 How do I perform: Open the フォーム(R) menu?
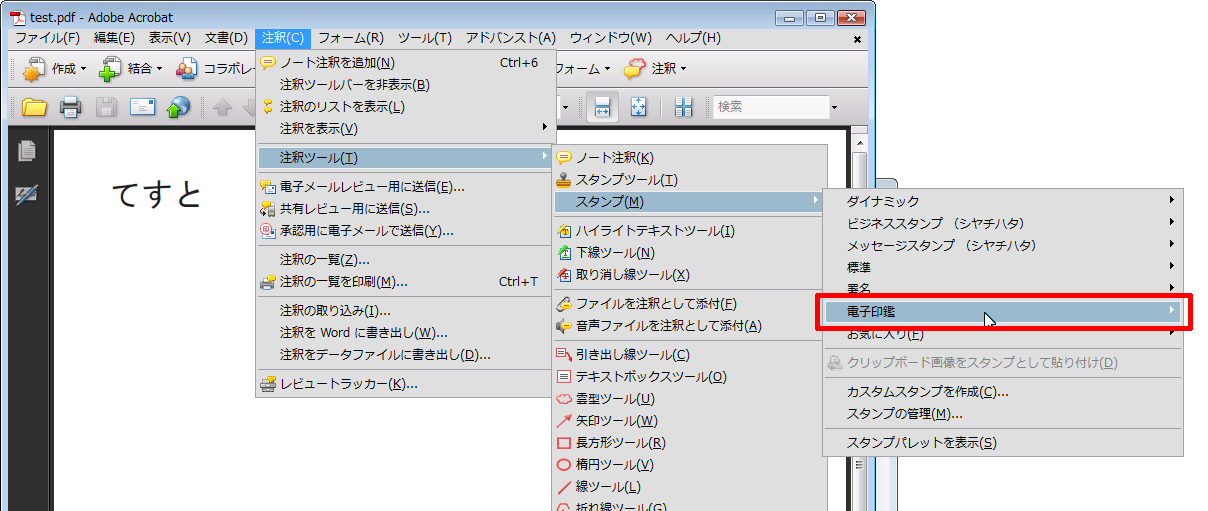coord(351,38)
